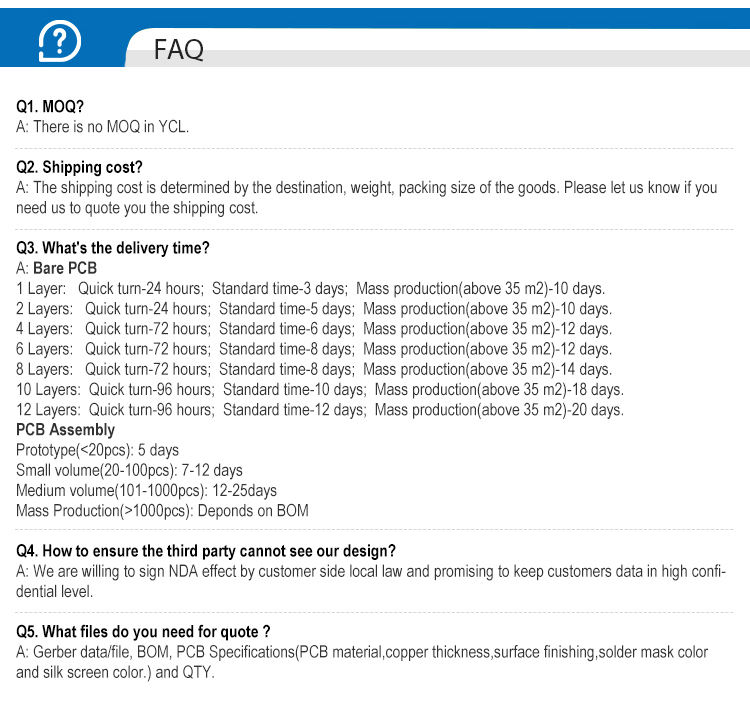
Task: Click the question mark speech bubble icon
Action: click(61, 42)
